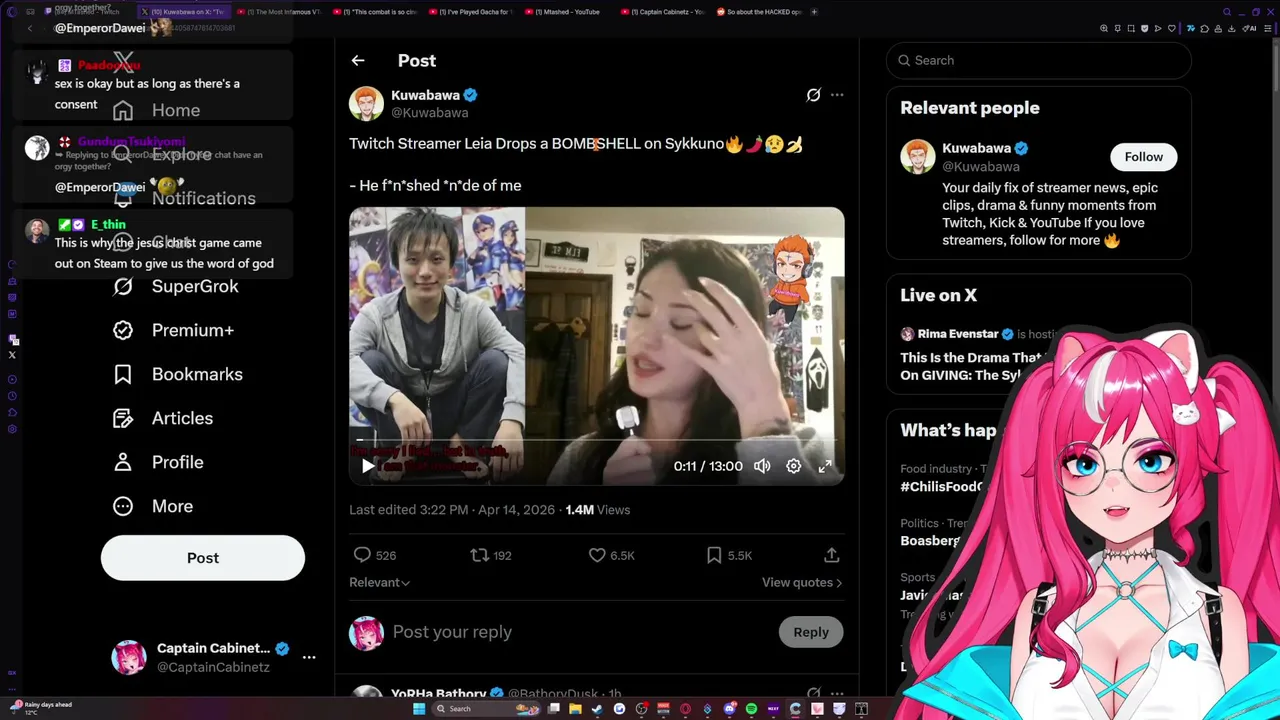
Task: Switch to the Mtashed - YouTube tab
Action: [568, 12]
